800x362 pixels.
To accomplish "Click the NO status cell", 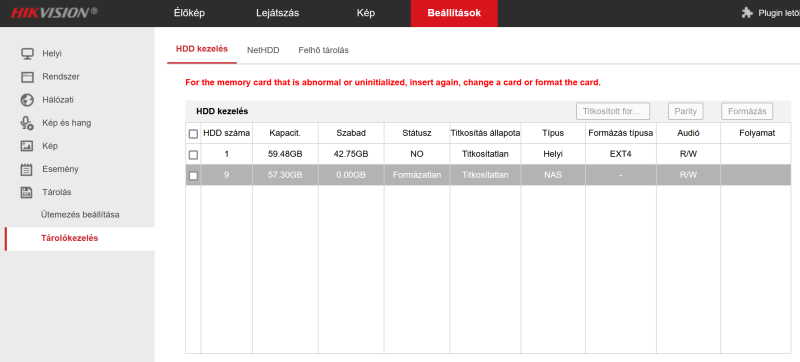I will [x=417, y=154].
